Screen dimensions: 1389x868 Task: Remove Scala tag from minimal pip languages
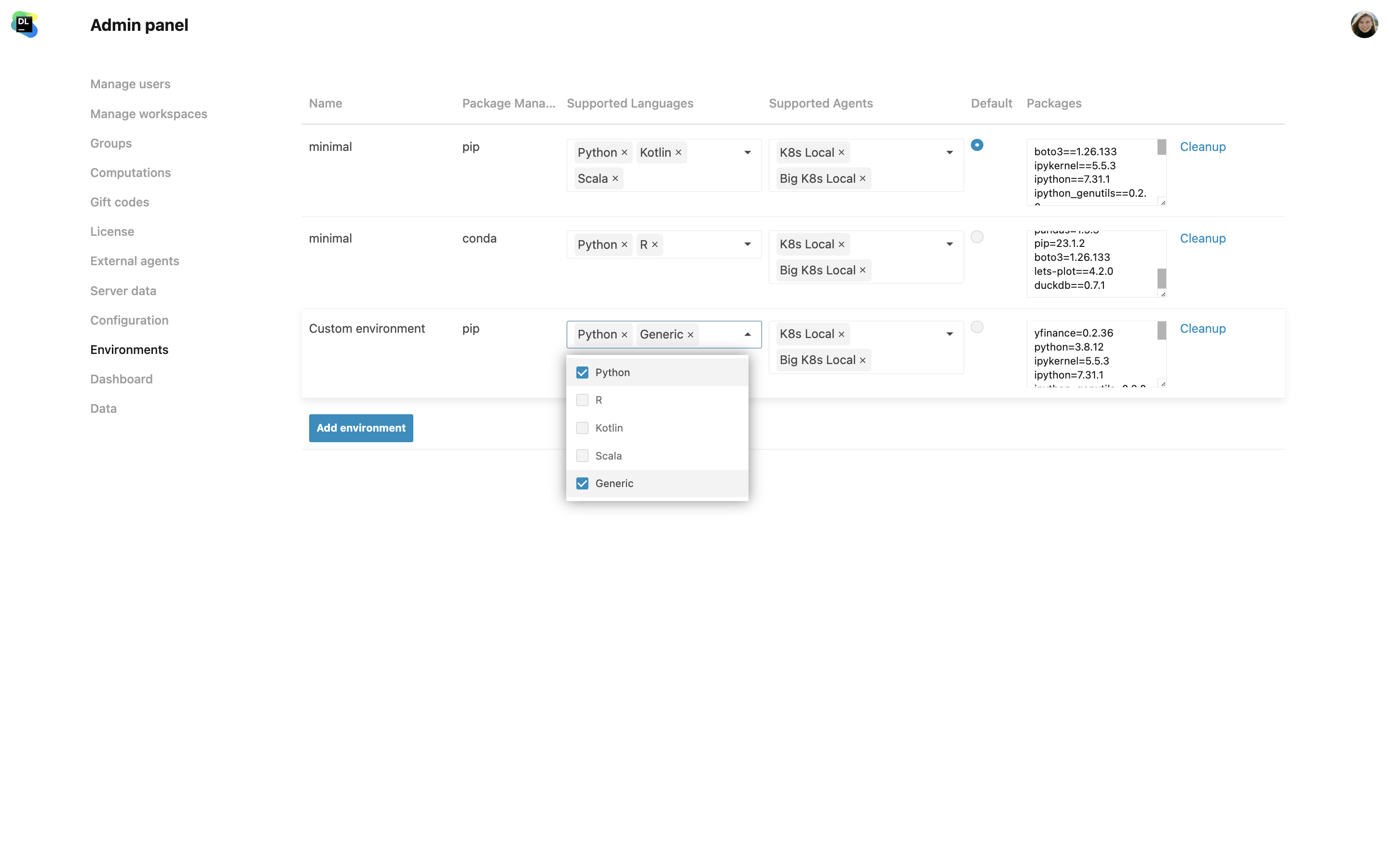(x=615, y=178)
